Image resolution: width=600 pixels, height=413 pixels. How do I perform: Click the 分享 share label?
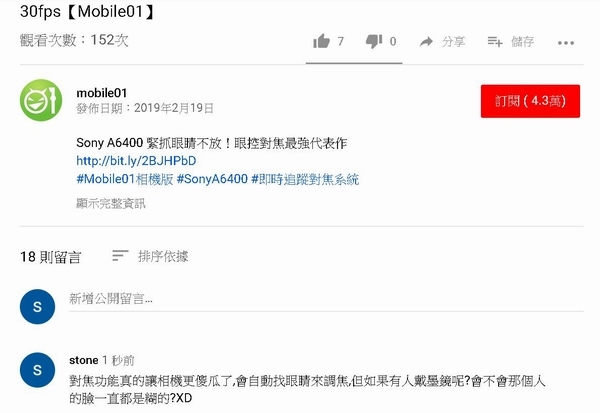click(453, 41)
